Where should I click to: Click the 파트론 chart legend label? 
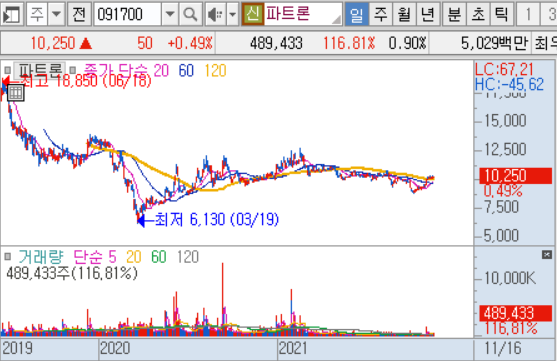[39, 71]
